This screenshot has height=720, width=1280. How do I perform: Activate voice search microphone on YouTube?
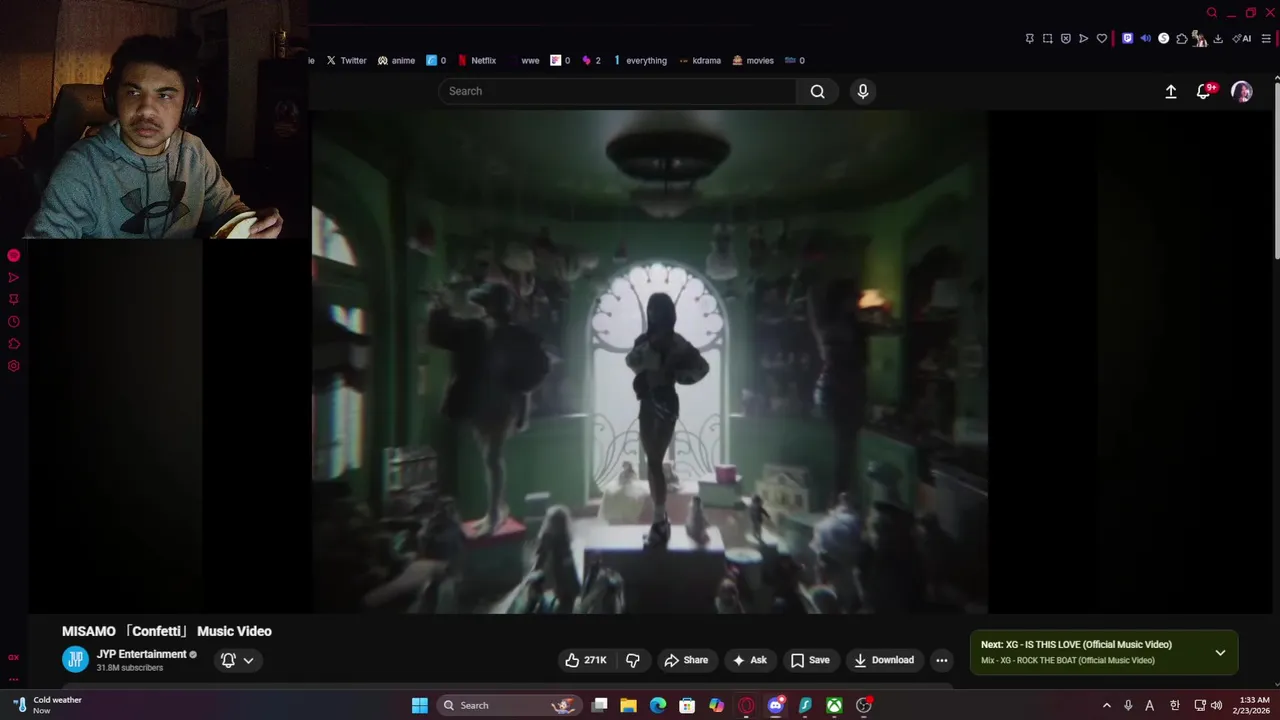coord(863,91)
